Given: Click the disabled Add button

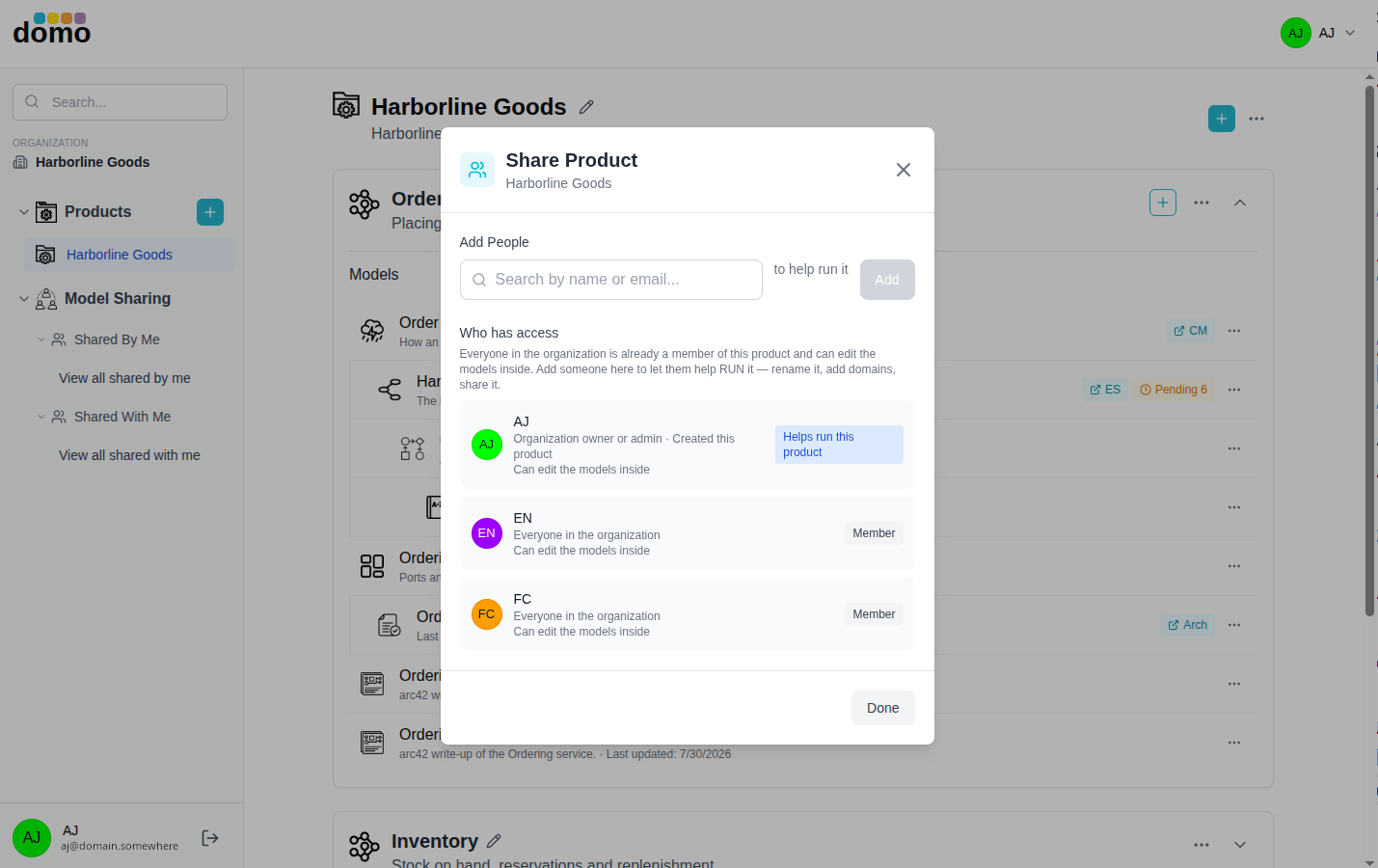Looking at the screenshot, I should pyautogui.click(x=887, y=280).
